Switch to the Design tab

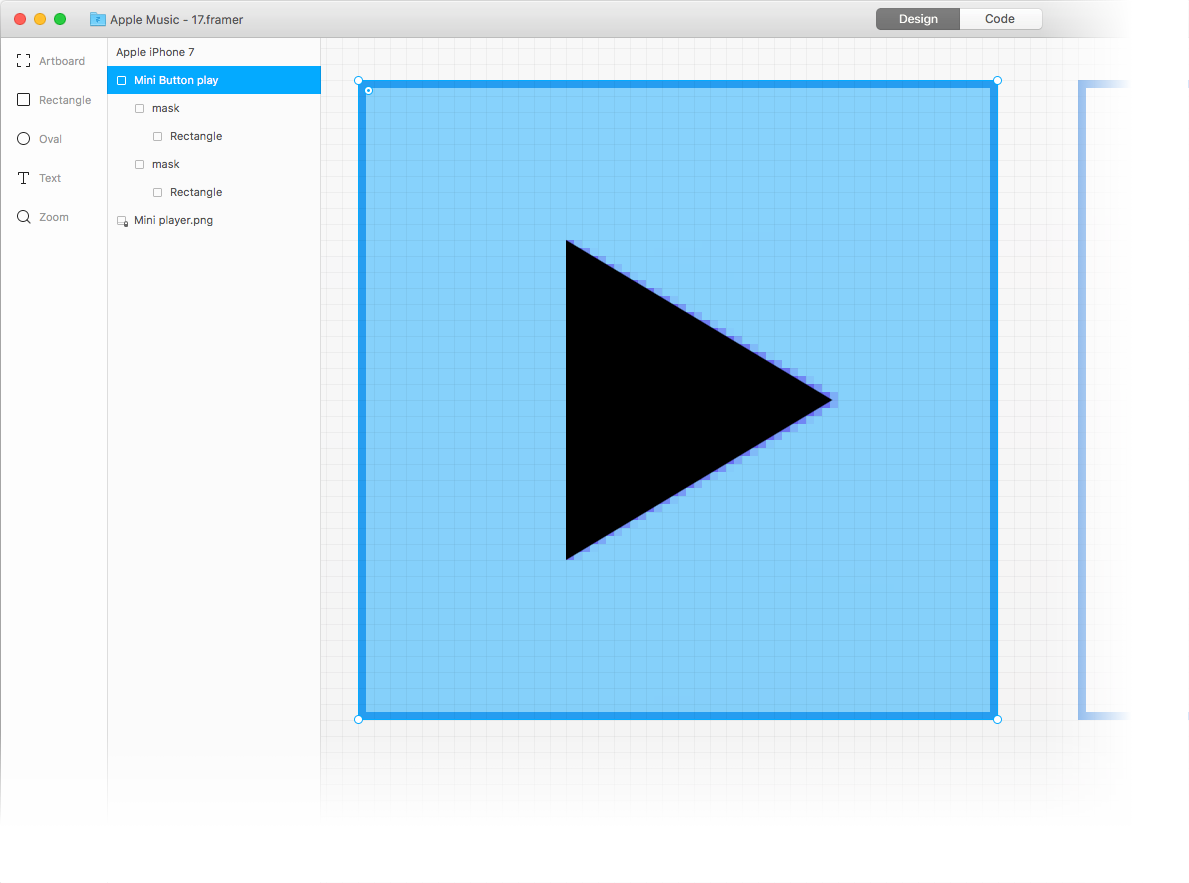[918, 19]
